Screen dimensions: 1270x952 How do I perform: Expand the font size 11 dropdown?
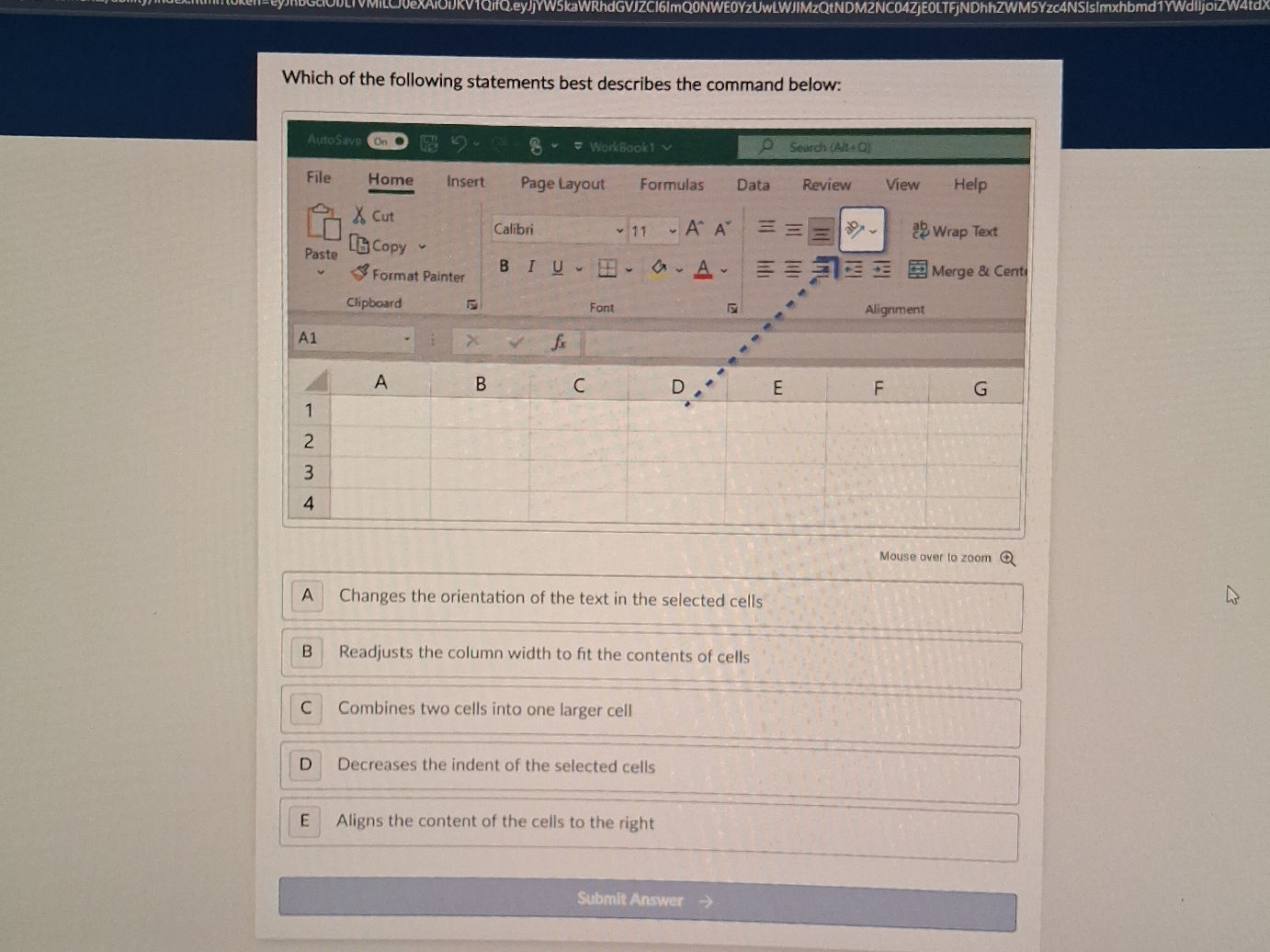(x=673, y=231)
